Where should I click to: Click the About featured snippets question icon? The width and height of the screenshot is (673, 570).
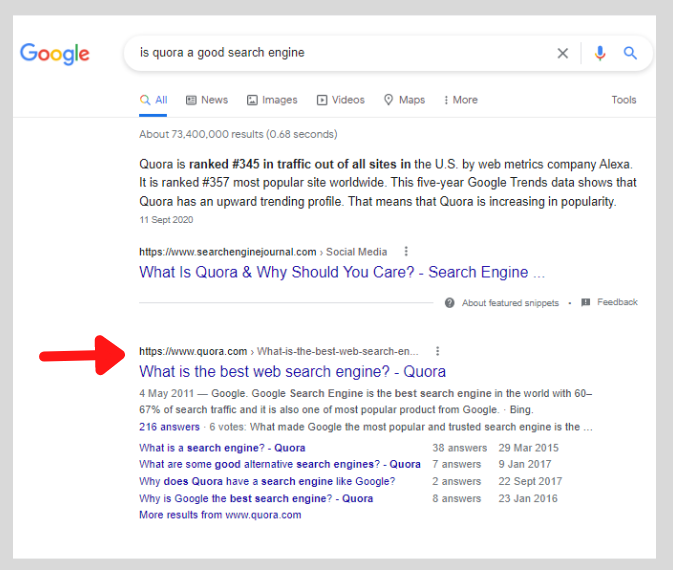[449, 303]
